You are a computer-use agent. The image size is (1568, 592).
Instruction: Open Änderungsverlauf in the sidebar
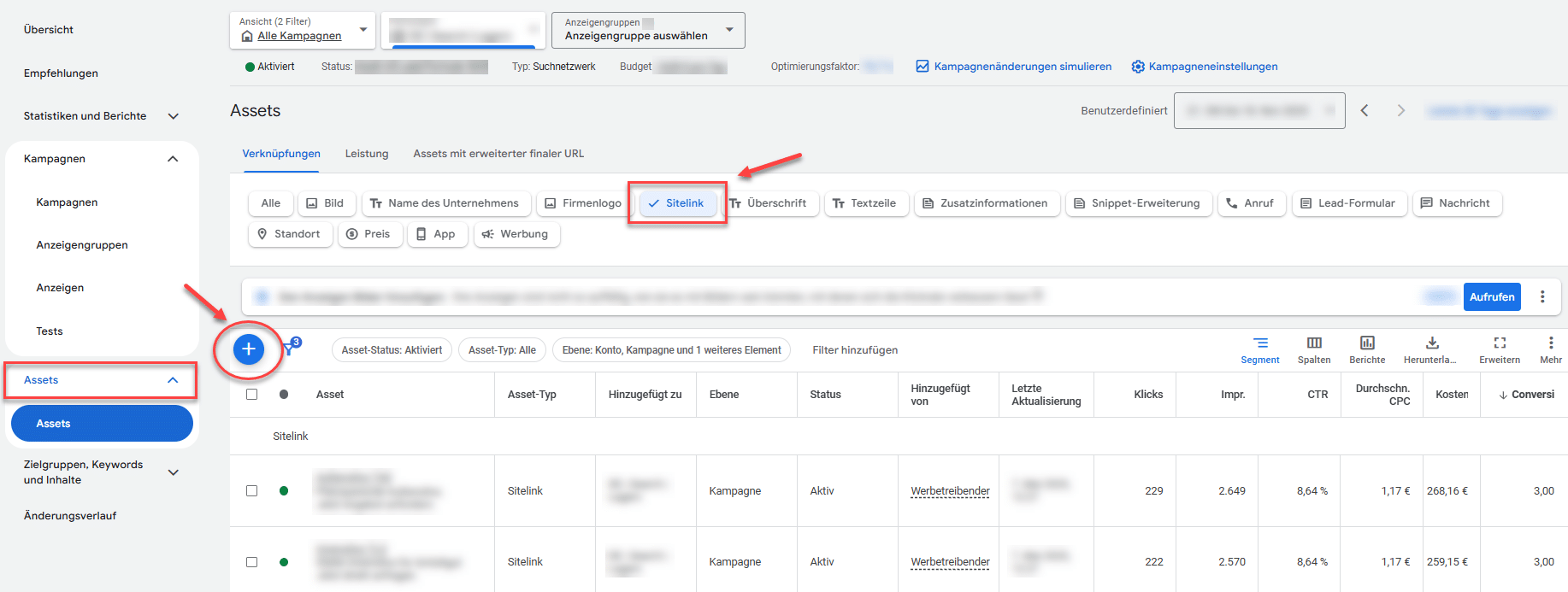[x=70, y=516]
